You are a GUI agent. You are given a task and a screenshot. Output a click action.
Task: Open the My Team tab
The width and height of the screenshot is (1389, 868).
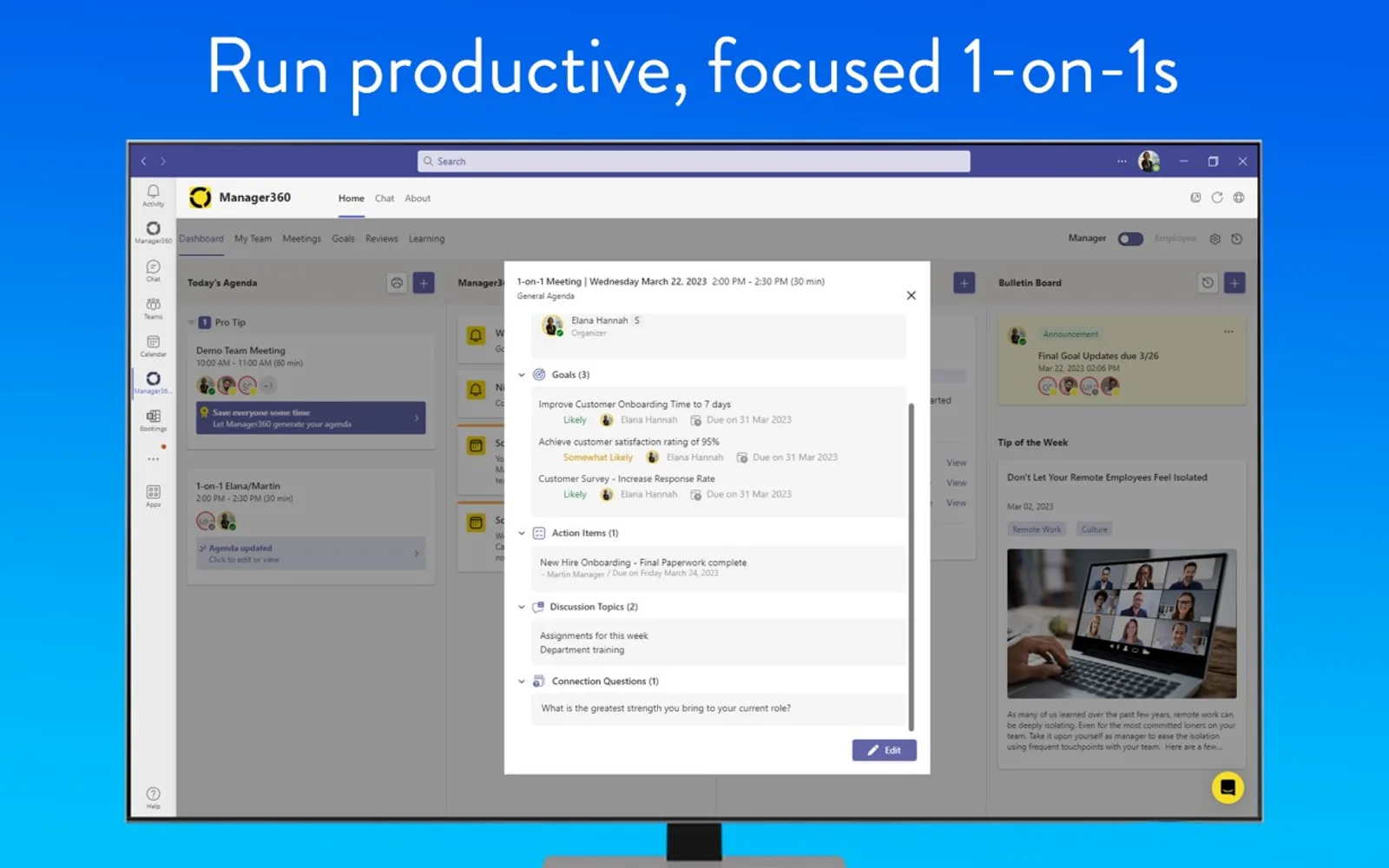point(253,239)
